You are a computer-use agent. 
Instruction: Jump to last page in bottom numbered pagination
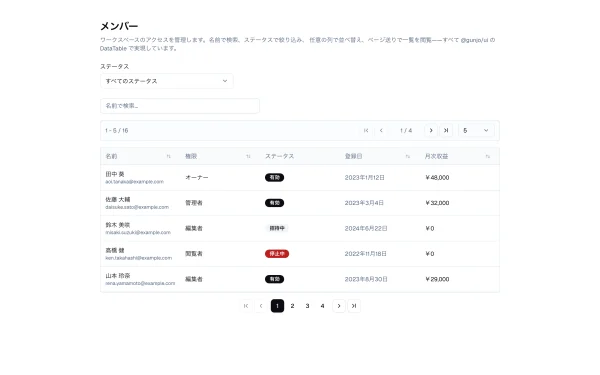click(354, 306)
